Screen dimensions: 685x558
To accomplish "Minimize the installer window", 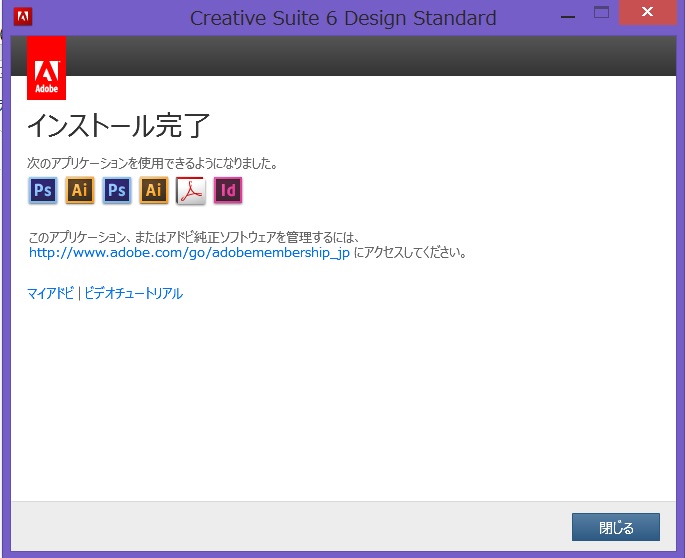I will pyautogui.click(x=567, y=14).
